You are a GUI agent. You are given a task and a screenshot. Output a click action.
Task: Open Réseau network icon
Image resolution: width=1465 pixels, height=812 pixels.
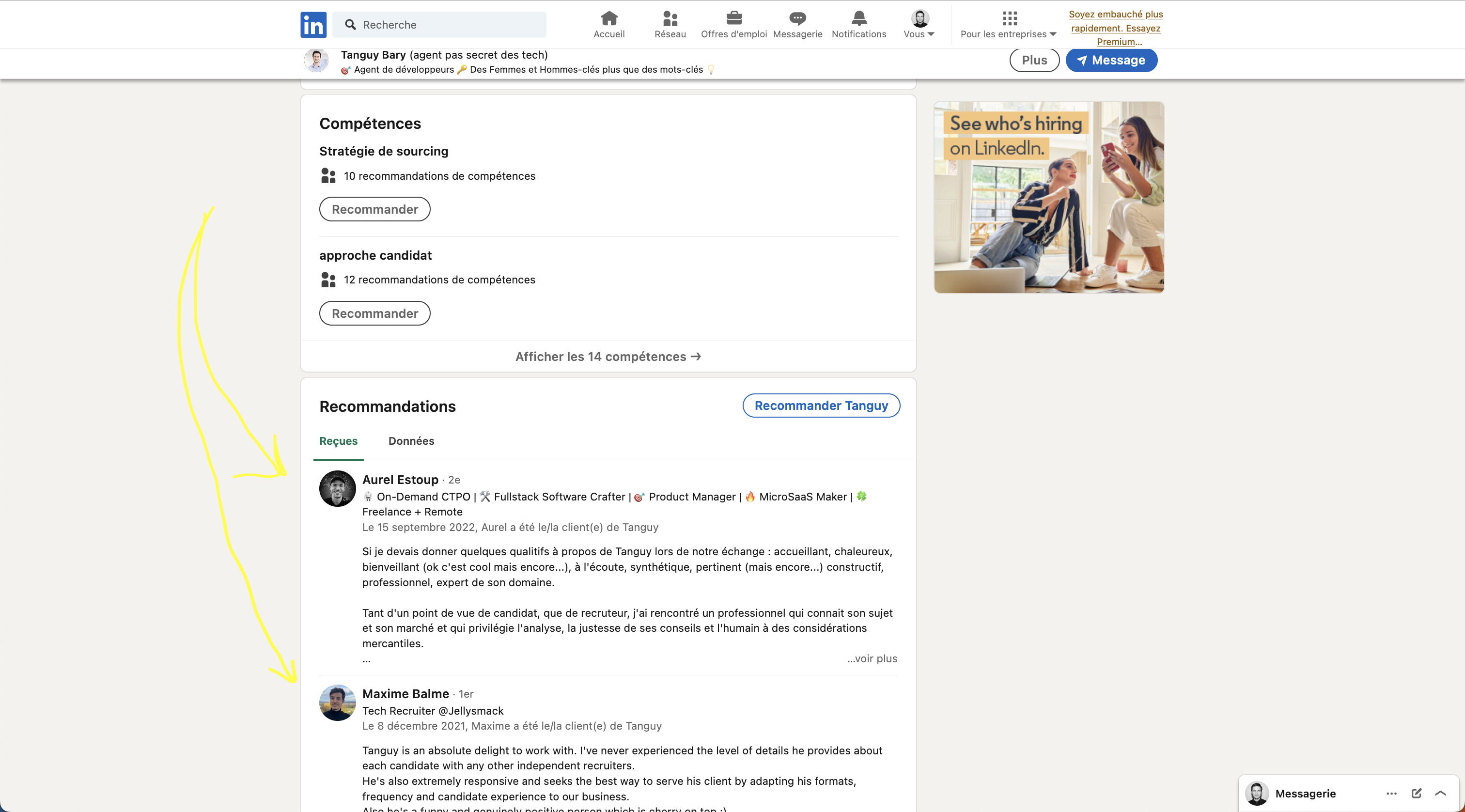point(670,18)
